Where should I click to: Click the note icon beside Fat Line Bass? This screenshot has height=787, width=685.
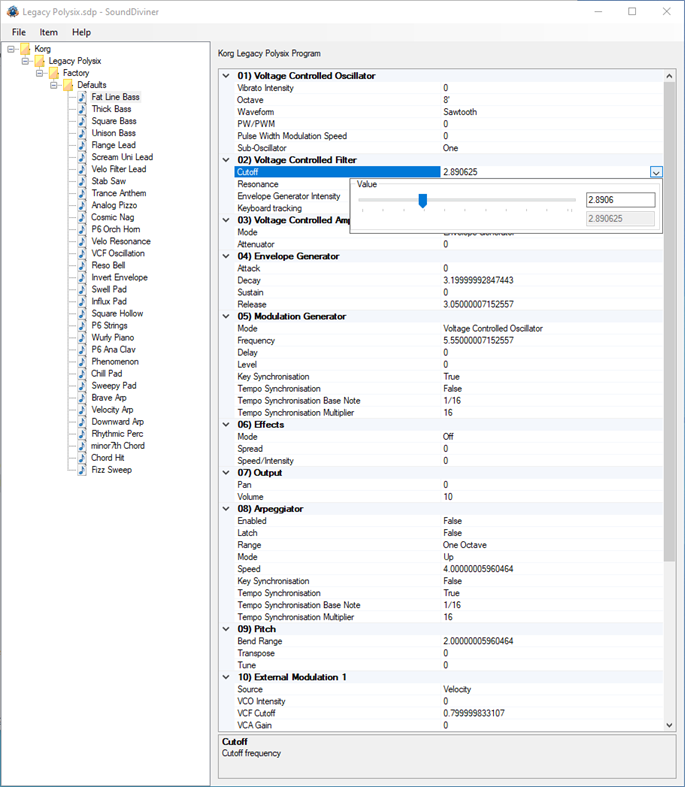point(82,97)
